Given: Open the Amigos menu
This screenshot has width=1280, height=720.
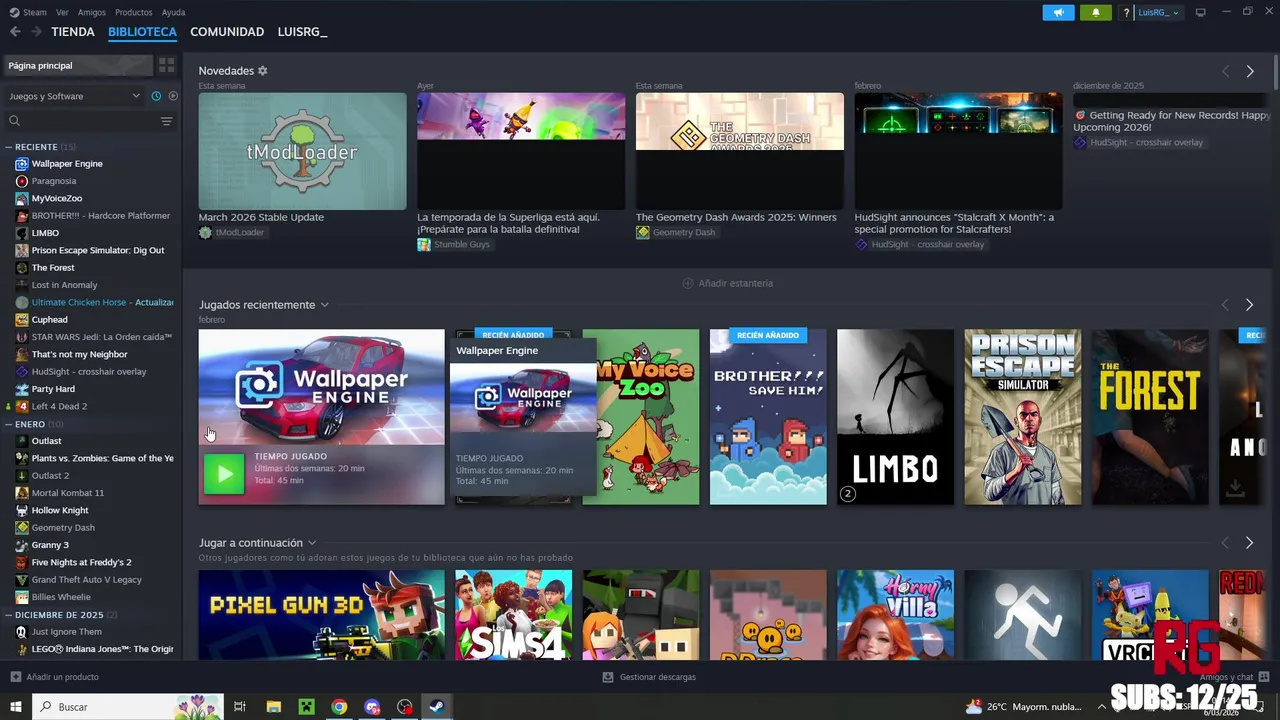Looking at the screenshot, I should [92, 12].
